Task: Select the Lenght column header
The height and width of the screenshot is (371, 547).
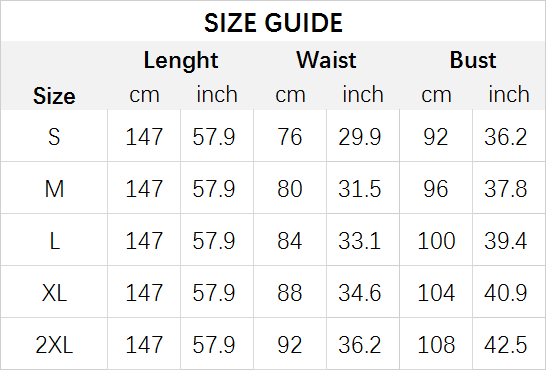Action: coord(181,60)
